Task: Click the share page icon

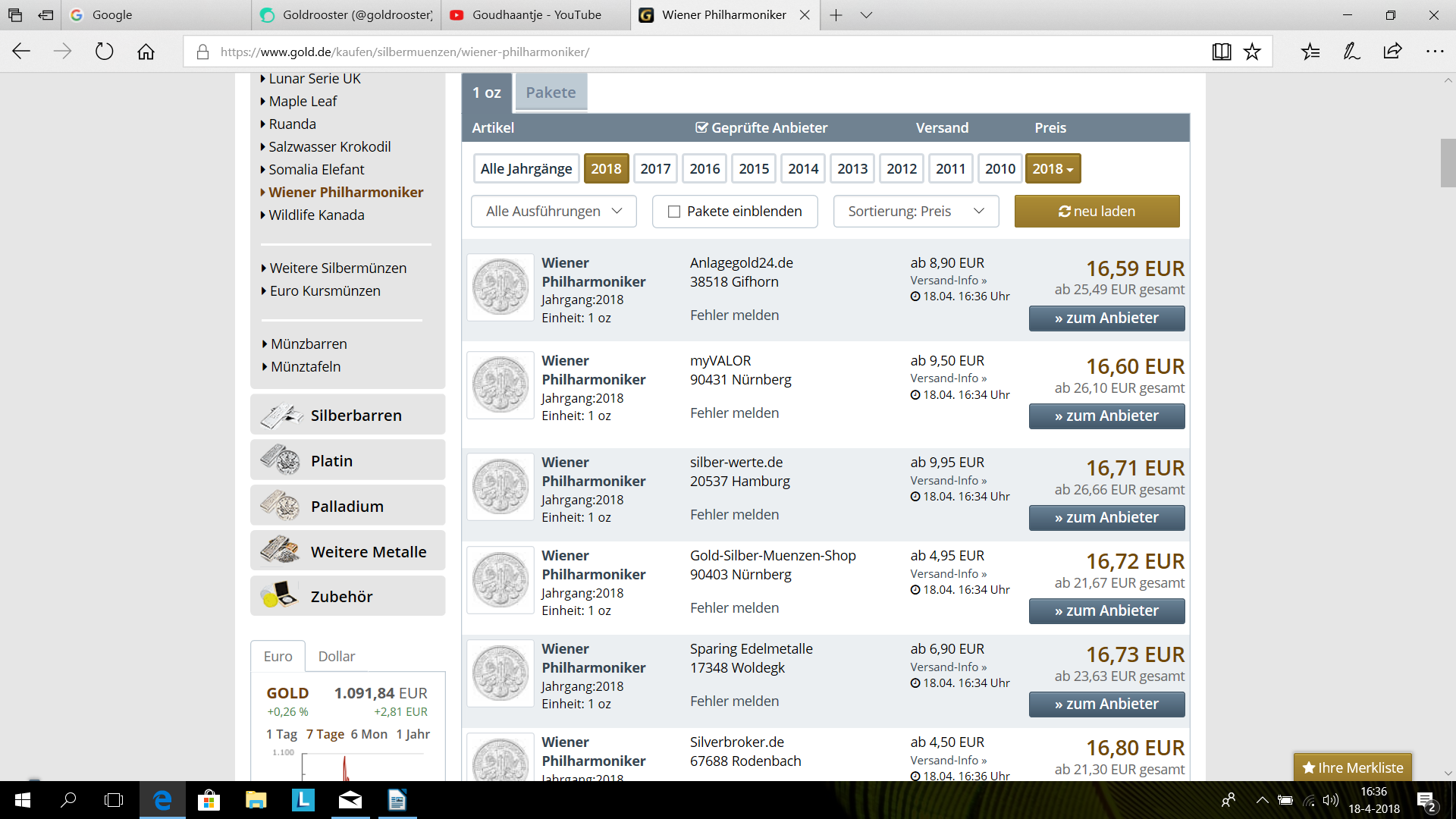Action: pyautogui.click(x=1392, y=52)
